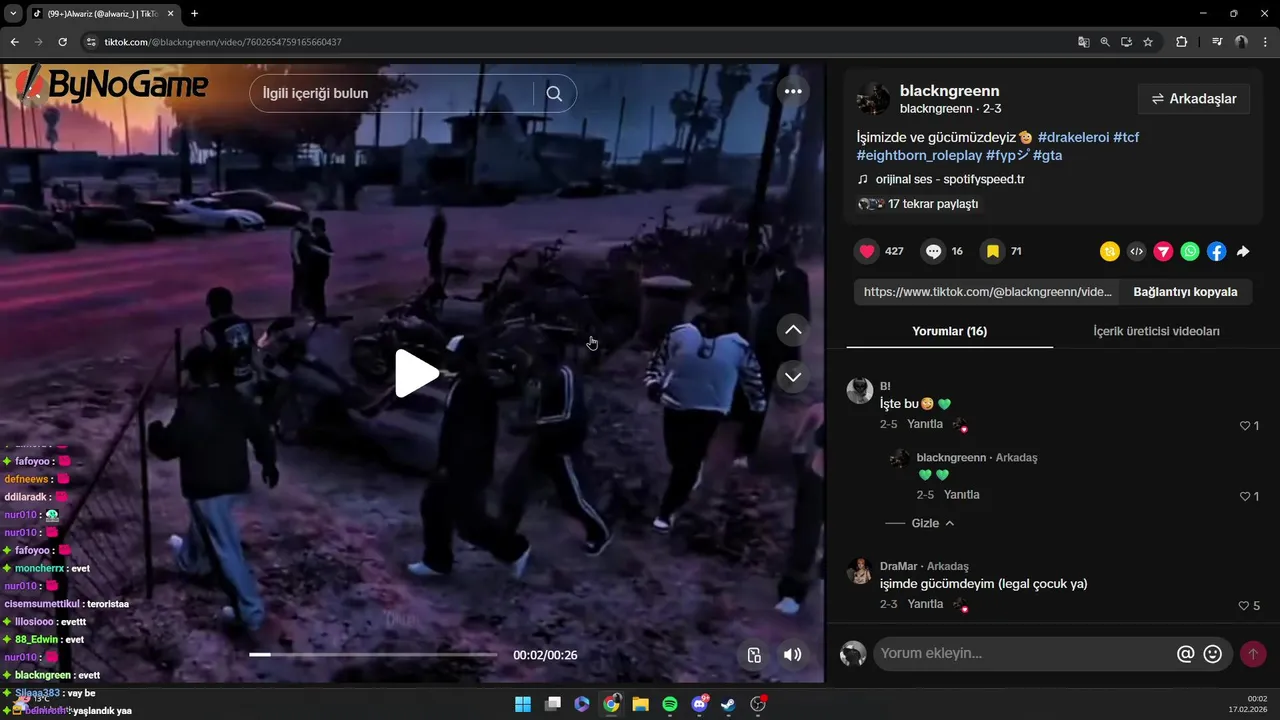The image size is (1280, 720).
Task: Toggle the auto-scroll icon beside the volume
Action: click(x=755, y=655)
